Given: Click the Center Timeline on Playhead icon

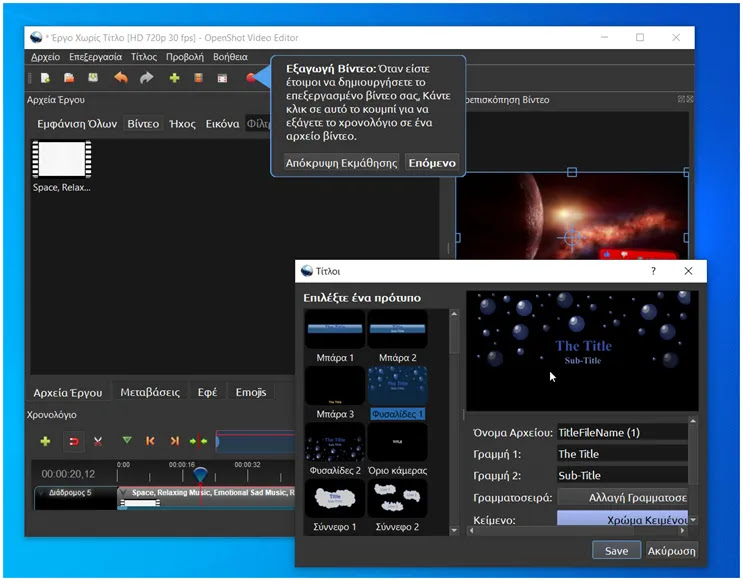Looking at the screenshot, I should click(x=199, y=441).
